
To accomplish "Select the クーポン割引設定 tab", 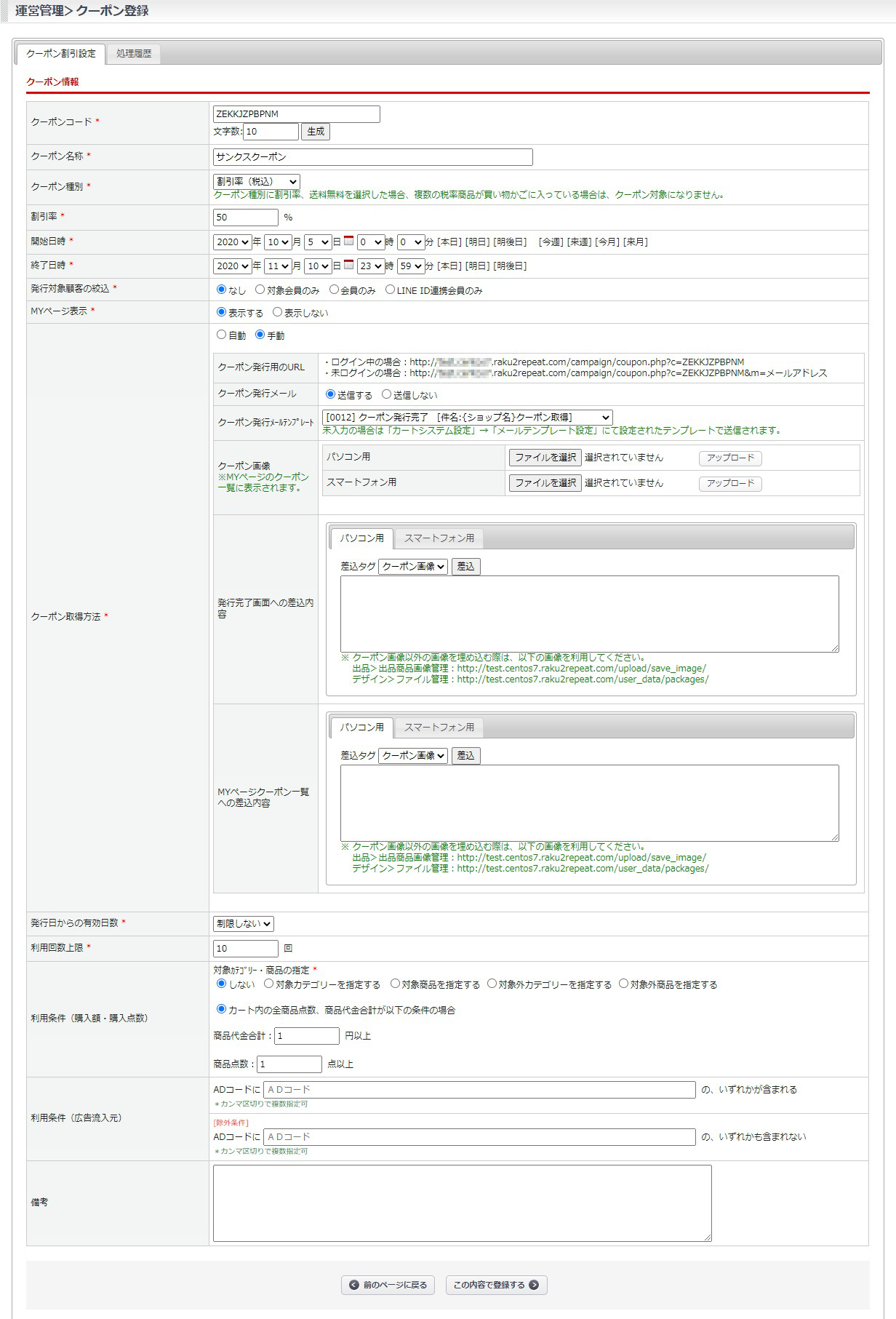I will 61,54.
